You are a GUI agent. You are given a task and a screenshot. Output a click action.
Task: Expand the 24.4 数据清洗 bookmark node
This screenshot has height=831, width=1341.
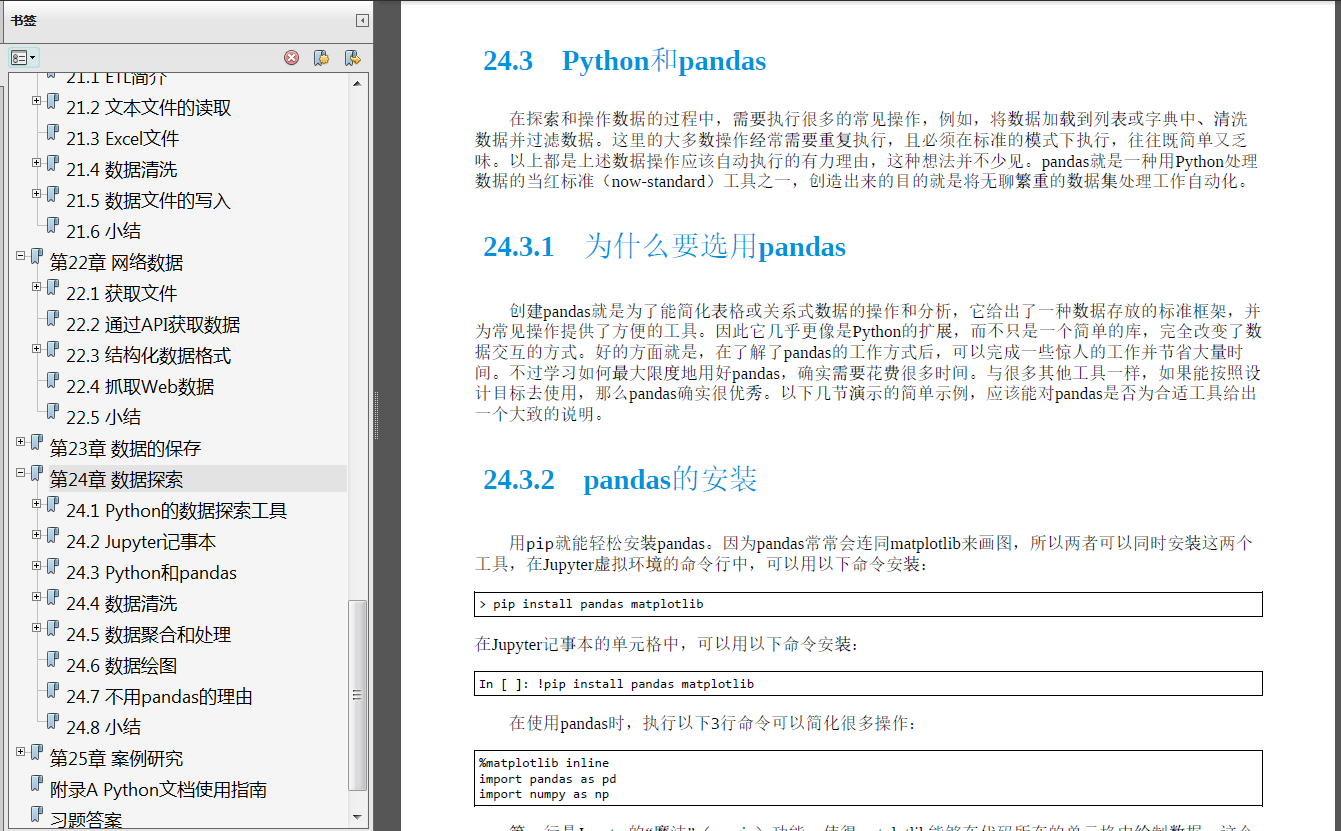[37, 596]
